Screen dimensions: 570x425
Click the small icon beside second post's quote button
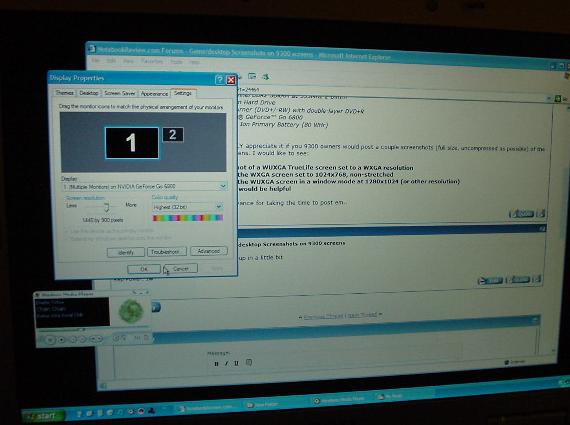coord(537,279)
